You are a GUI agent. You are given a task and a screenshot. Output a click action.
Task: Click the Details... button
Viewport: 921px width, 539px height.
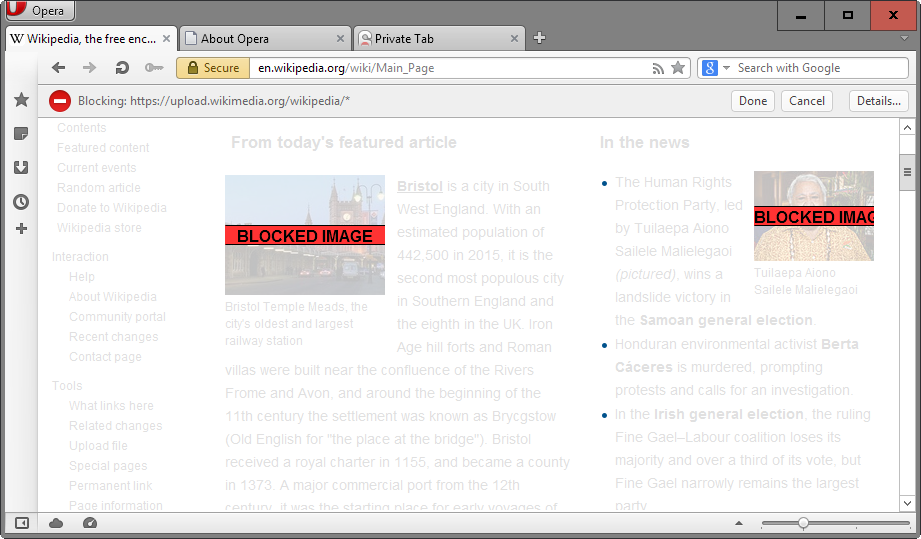click(879, 101)
